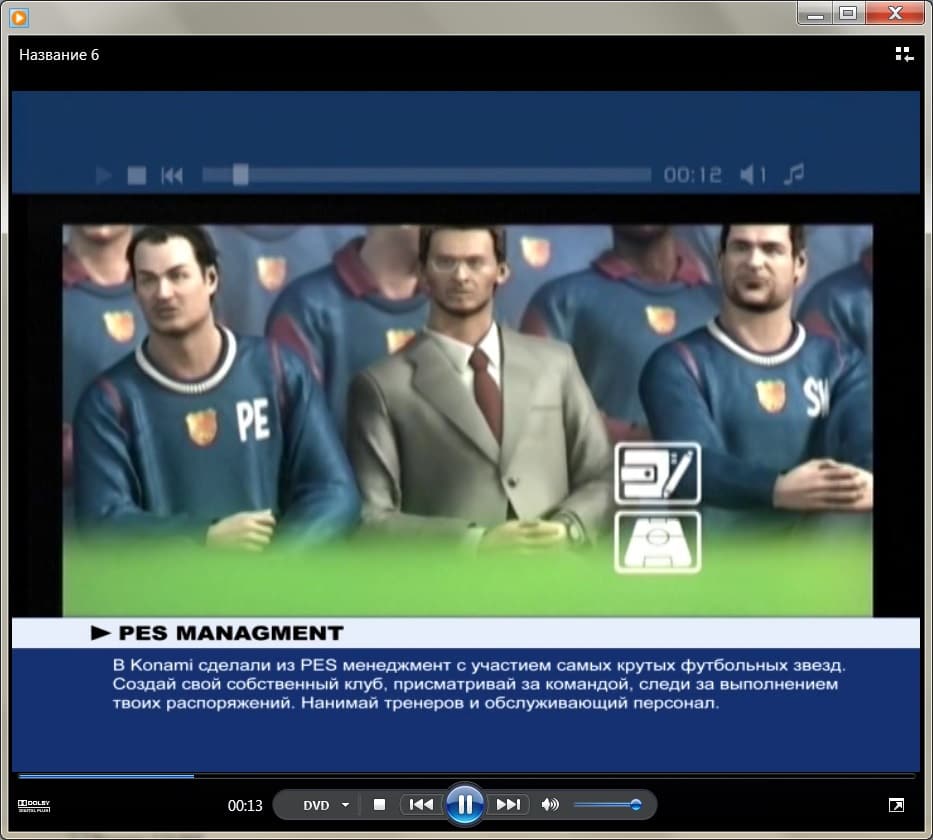Click the arrow beside PES MANAGMENT

(101, 633)
